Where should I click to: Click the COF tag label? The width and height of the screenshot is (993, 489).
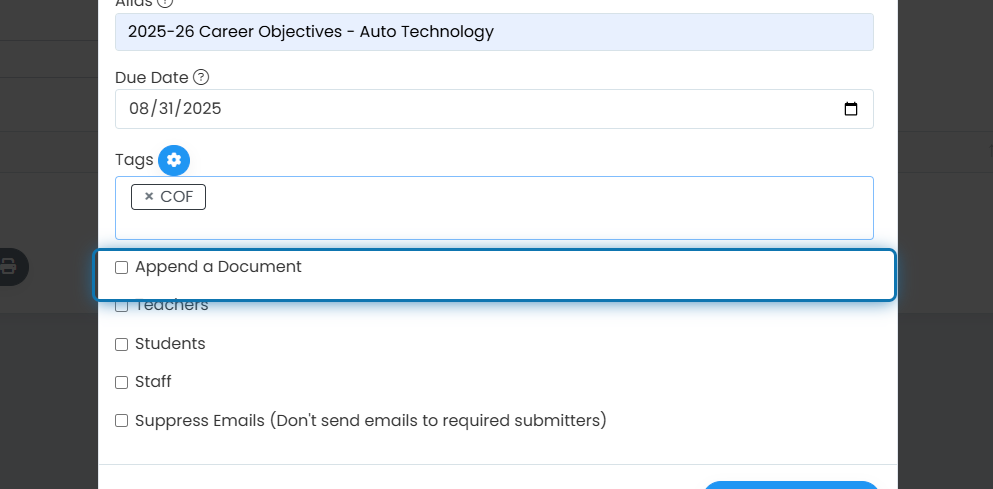pos(177,197)
